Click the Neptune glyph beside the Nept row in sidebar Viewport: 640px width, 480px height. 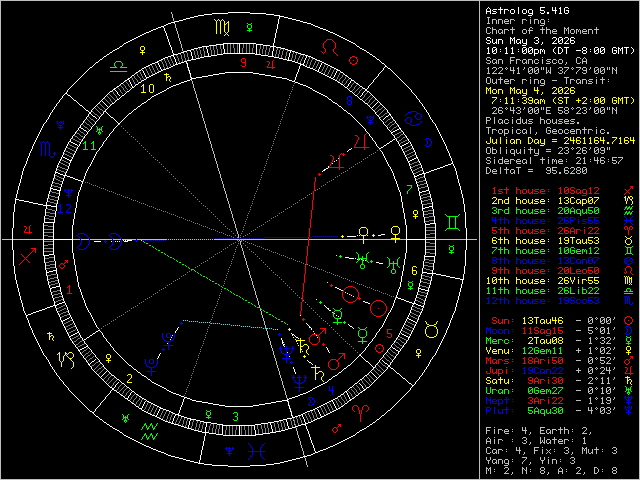point(629,401)
